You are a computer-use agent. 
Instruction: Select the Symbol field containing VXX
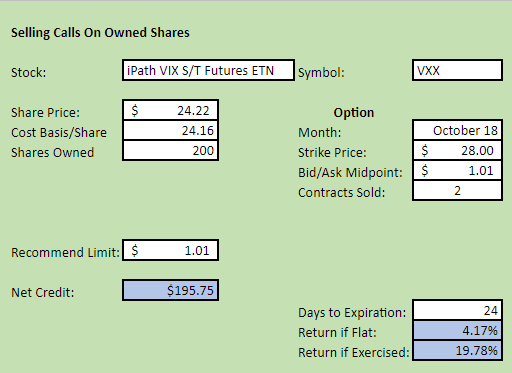(457, 70)
